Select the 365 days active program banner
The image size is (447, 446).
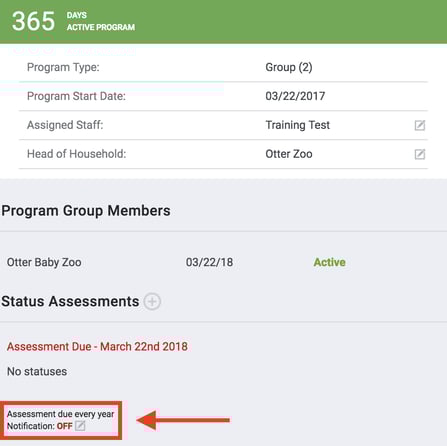[x=223, y=22]
